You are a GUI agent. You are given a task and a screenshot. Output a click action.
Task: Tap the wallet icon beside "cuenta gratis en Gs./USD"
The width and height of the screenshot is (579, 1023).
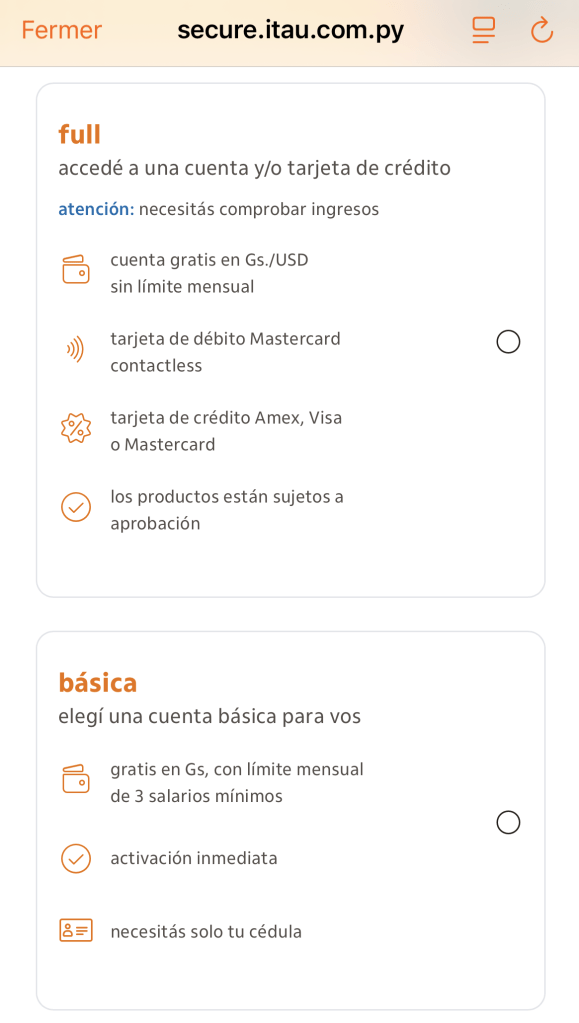pyautogui.click(x=76, y=268)
